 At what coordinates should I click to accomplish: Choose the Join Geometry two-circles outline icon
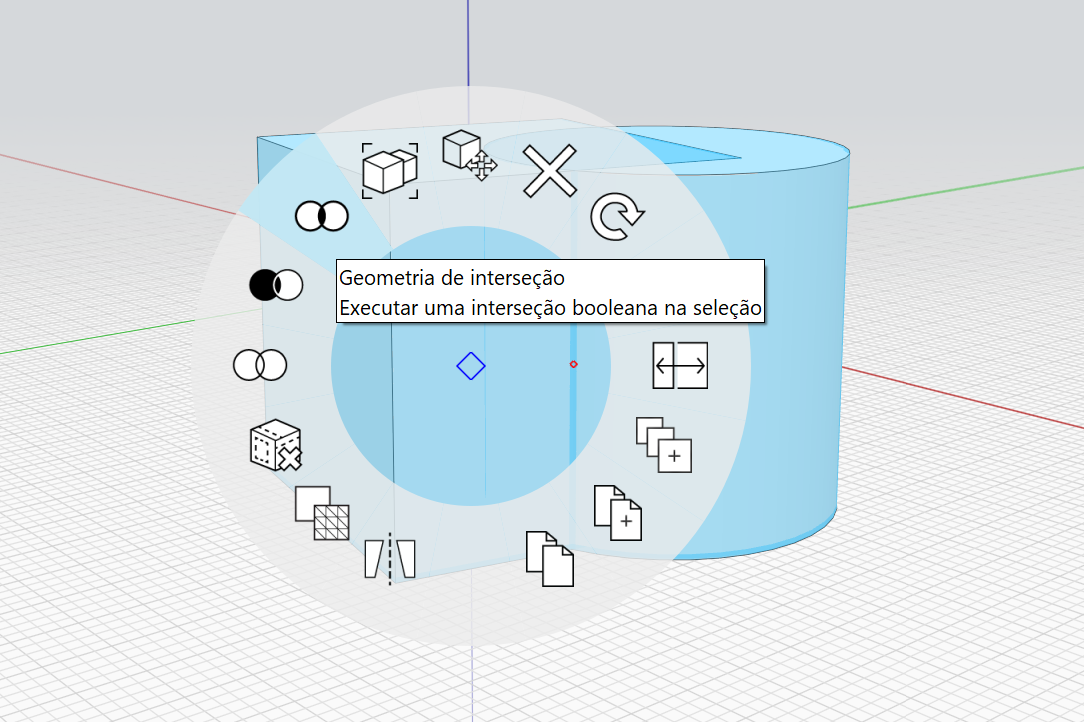coord(260,365)
